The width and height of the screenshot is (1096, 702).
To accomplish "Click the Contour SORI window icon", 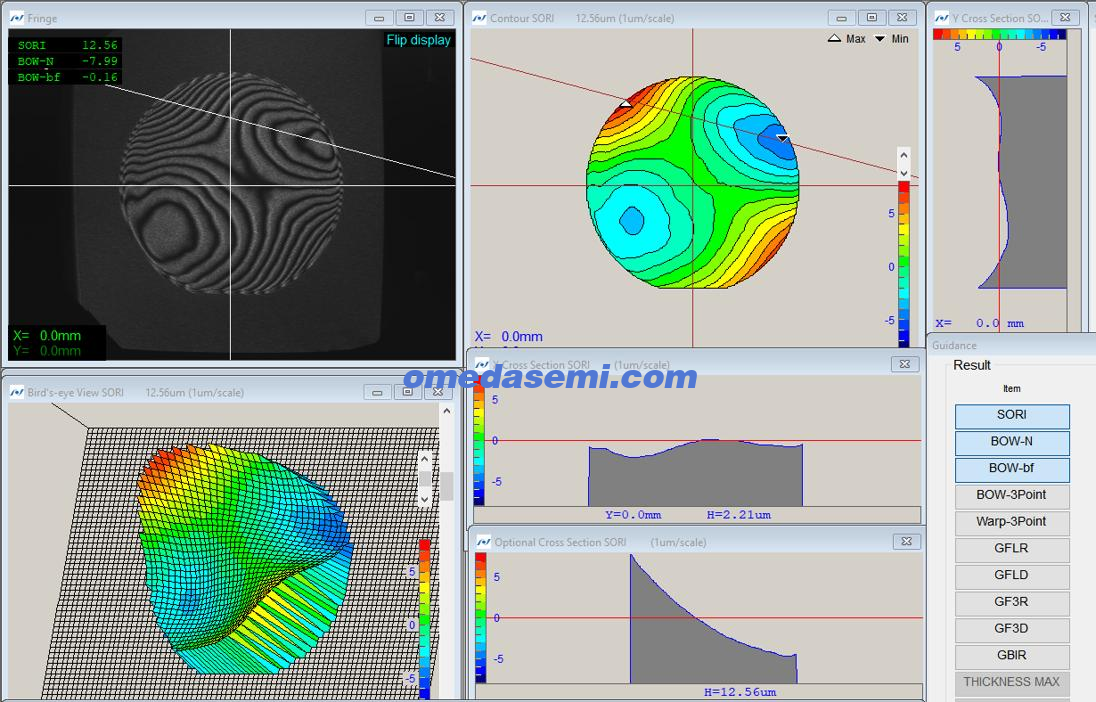I will pyautogui.click(x=479, y=18).
